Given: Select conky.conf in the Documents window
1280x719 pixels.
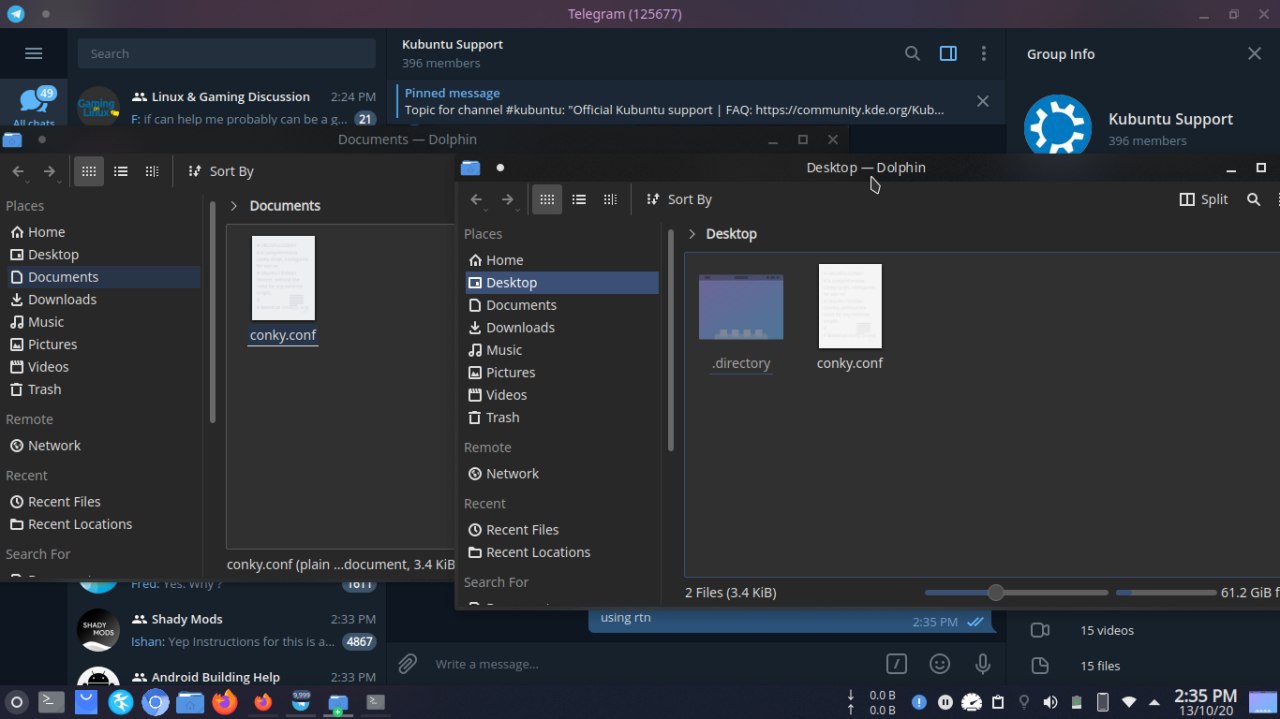Looking at the screenshot, I should click(283, 290).
